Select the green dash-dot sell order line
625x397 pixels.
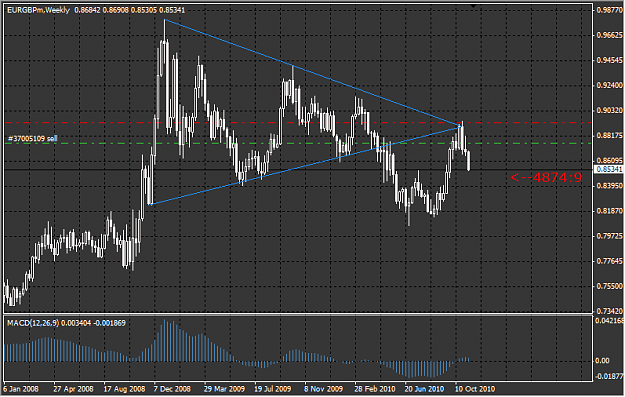[298, 143]
